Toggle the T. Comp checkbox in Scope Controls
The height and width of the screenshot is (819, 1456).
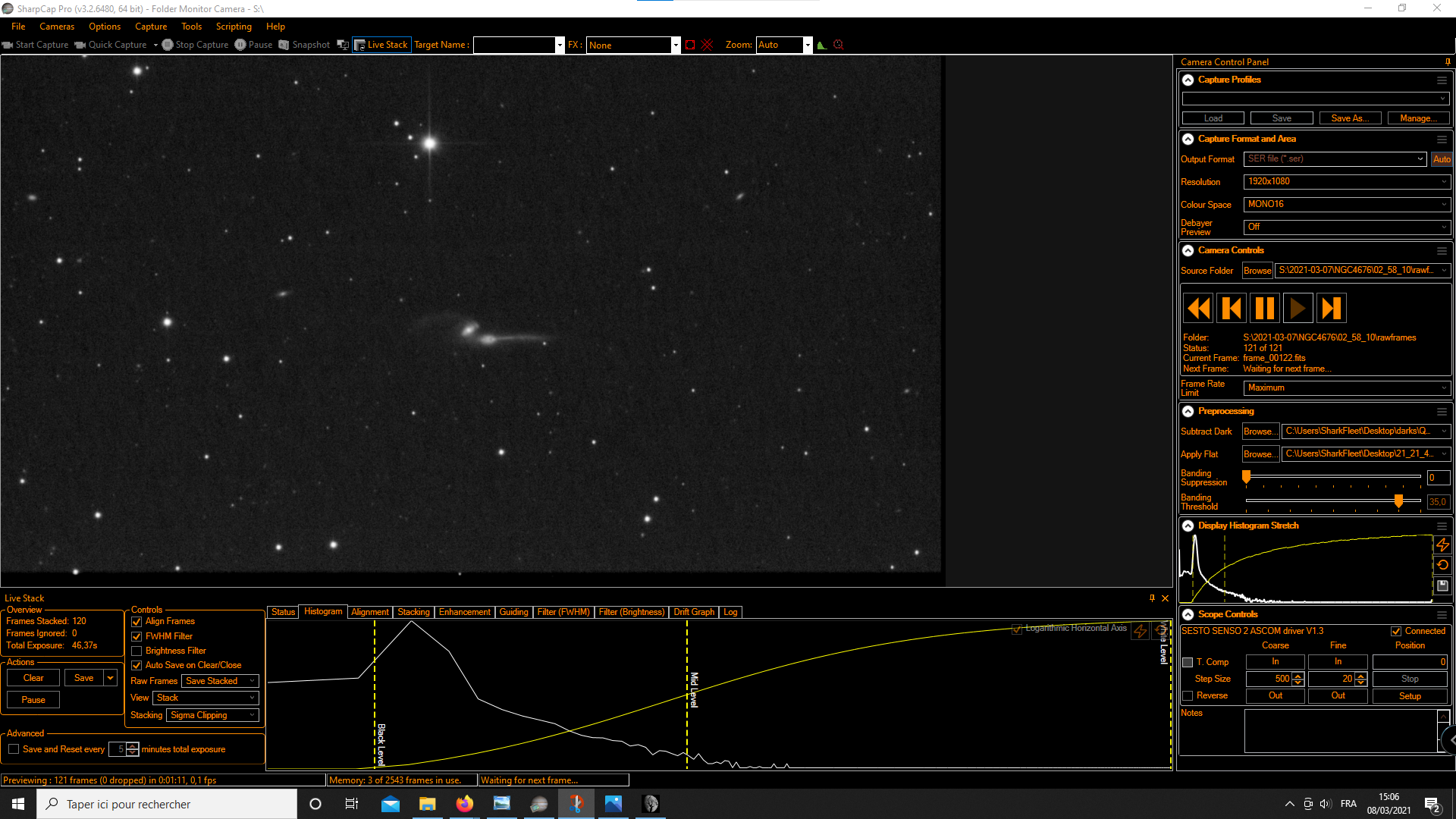(x=1188, y=662)
